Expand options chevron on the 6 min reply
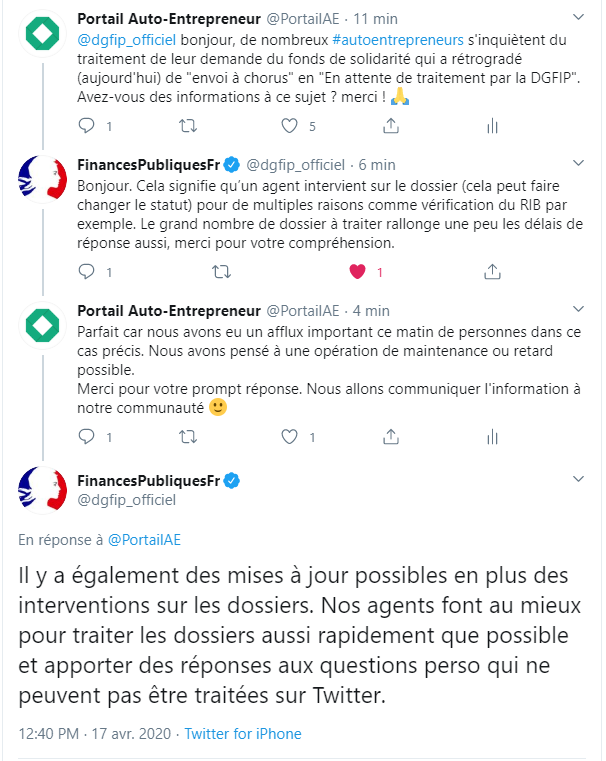Image resolution: width=606 pixels, height=761 pixels. (578, 163)
